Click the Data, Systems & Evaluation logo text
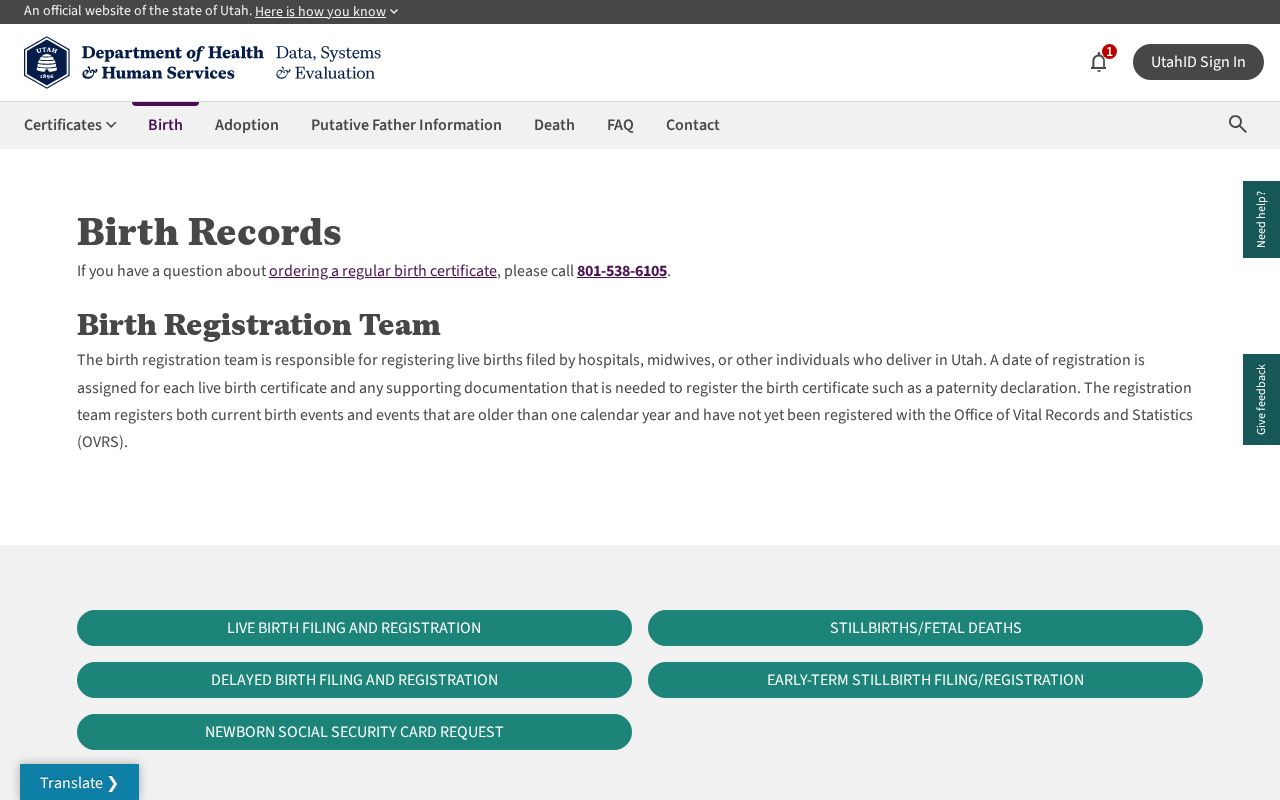Image resolution: width=1280 pixels, height=800 pixels. point(328,62)
